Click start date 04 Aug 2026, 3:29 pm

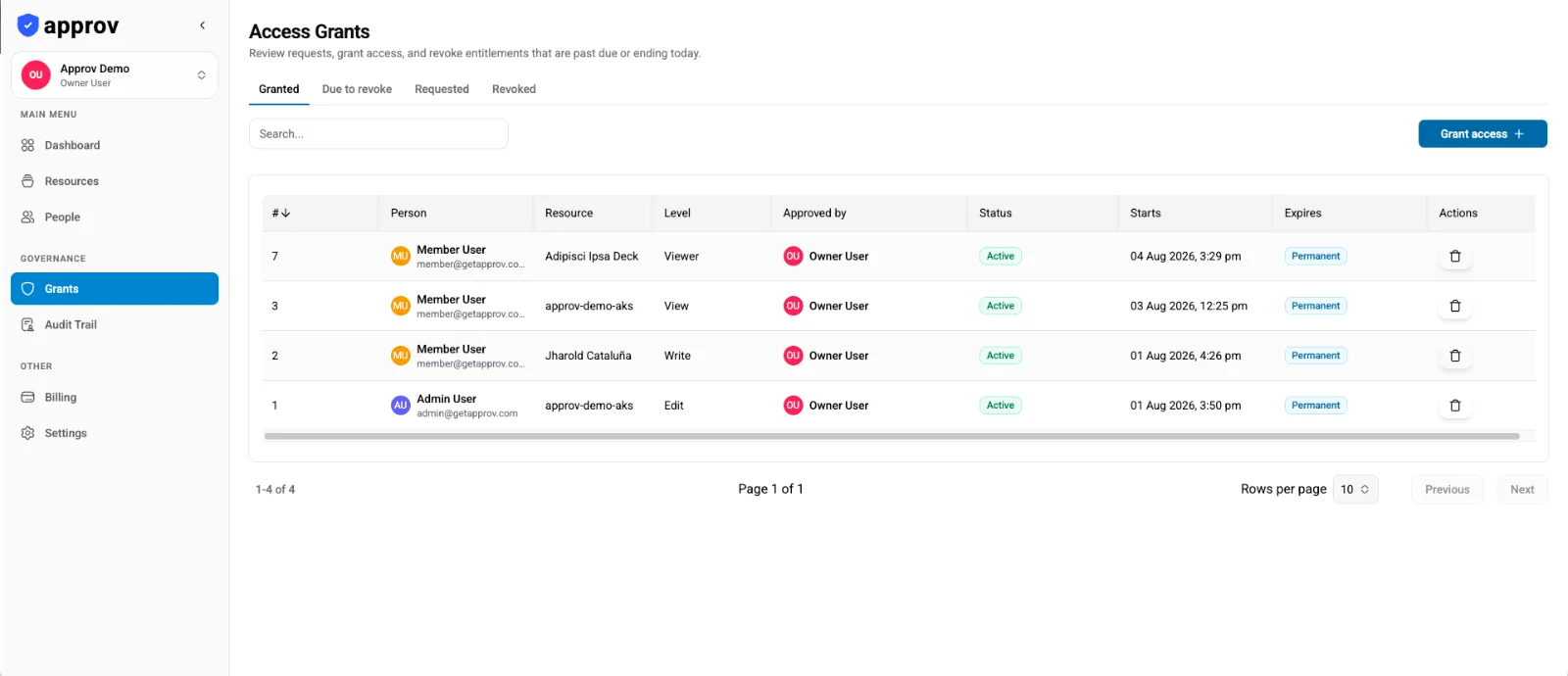[1186, 257]
